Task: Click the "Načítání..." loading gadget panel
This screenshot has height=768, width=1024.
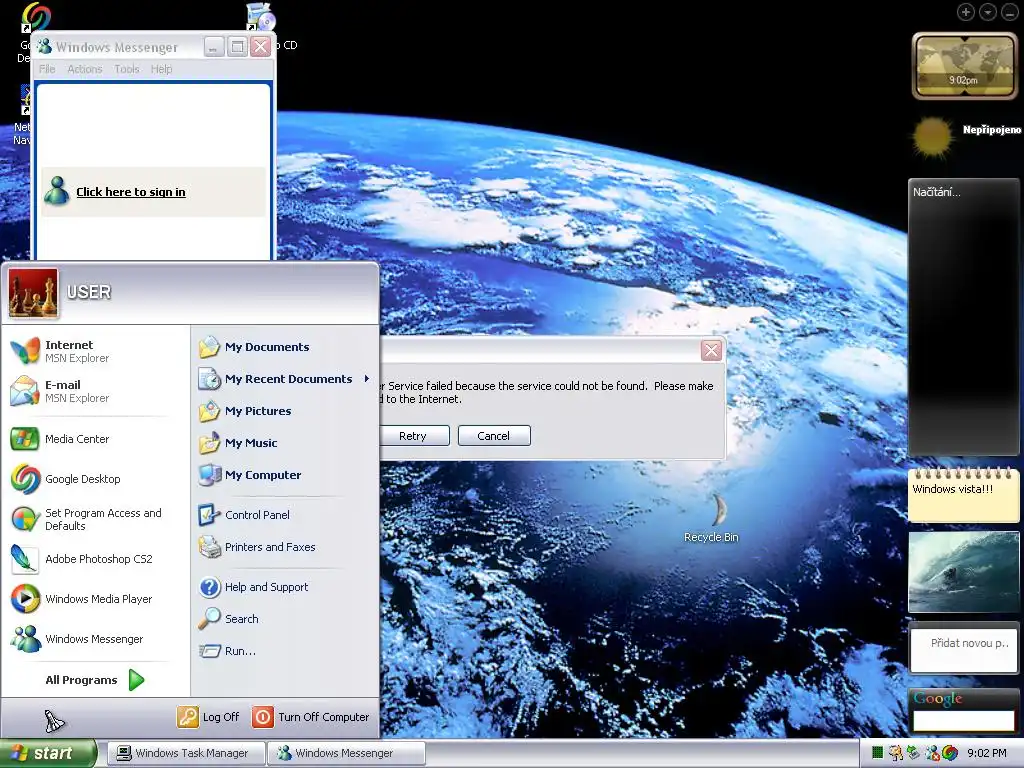Action: pos(963,317)
